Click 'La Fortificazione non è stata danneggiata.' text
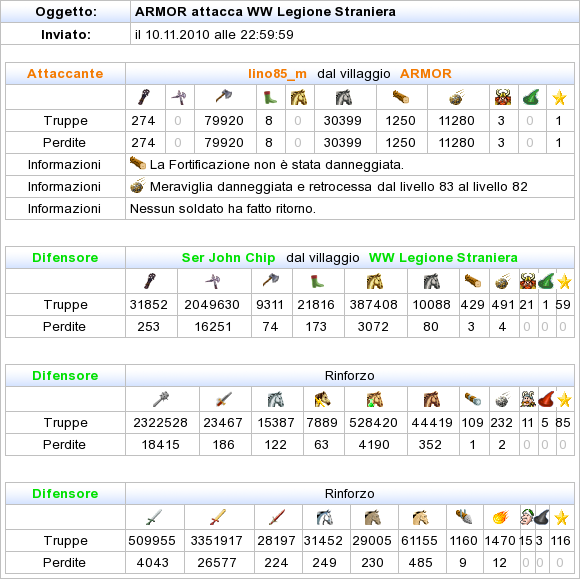 click(x=277, y=165)
